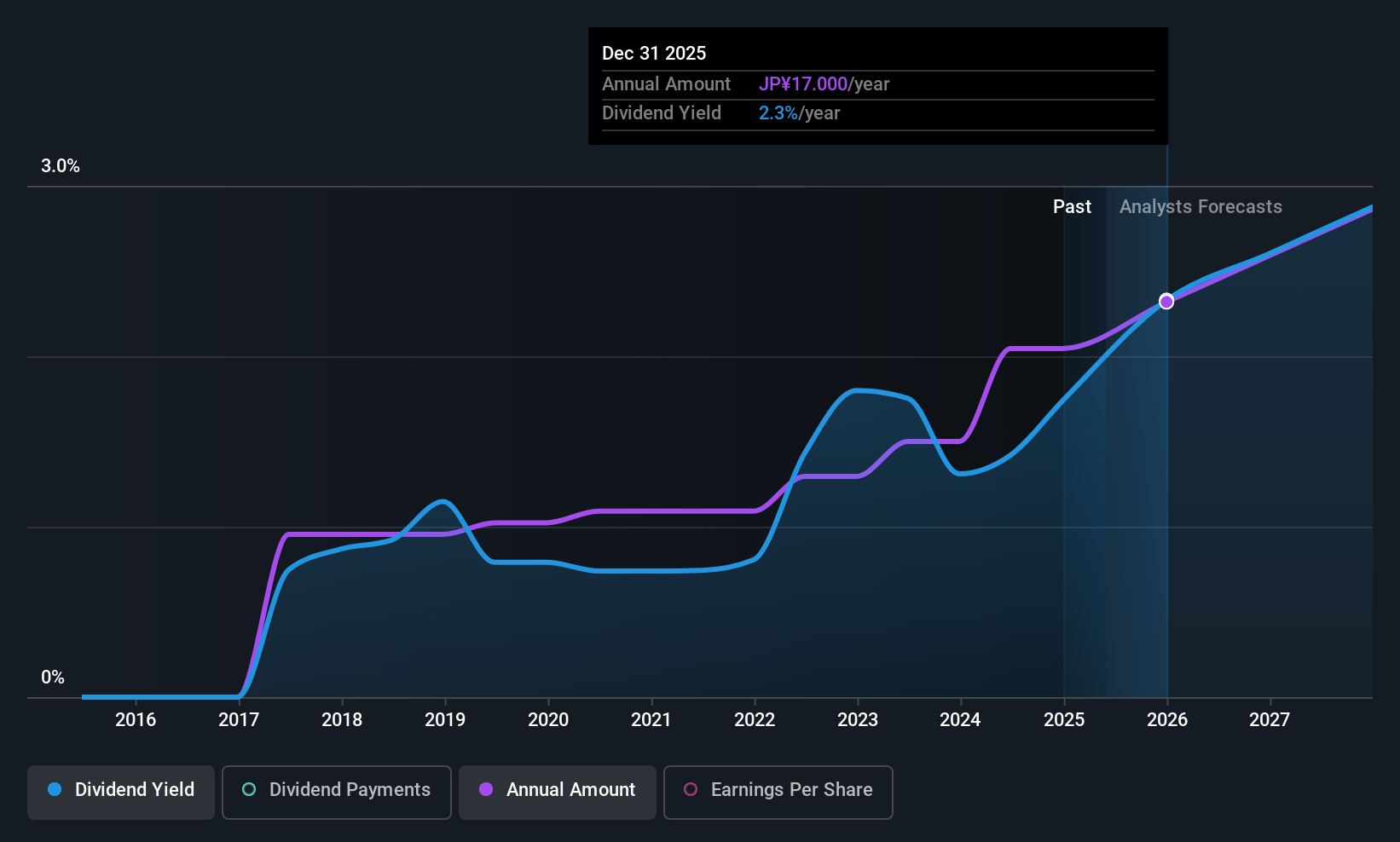The image size is (1400, 842).
Task: Click the JP¥17.000 annual amount in tooltip
Action: point(803,84)
